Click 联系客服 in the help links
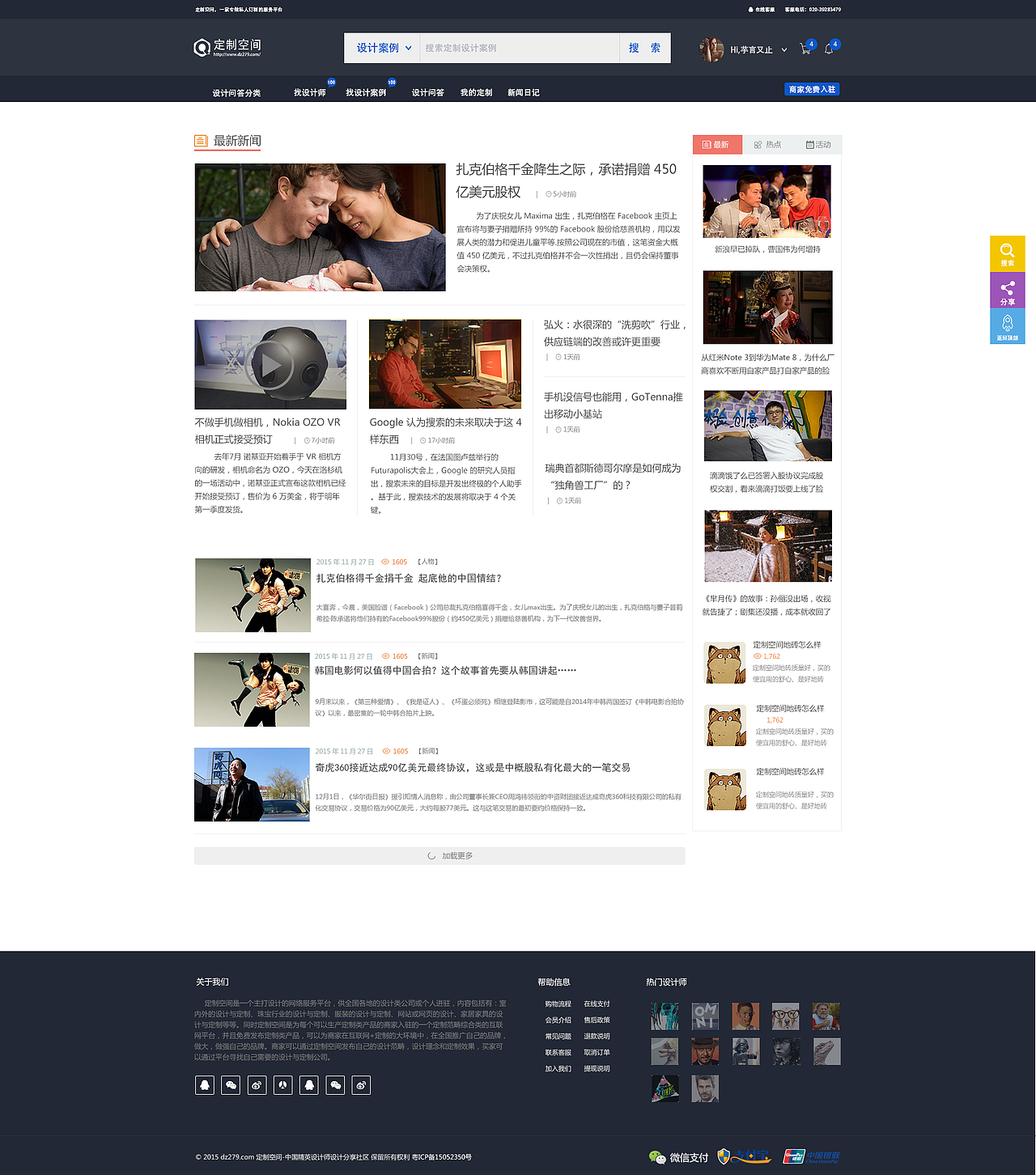This screenshot has height=1175, width=1036. tap(558, 1053)
